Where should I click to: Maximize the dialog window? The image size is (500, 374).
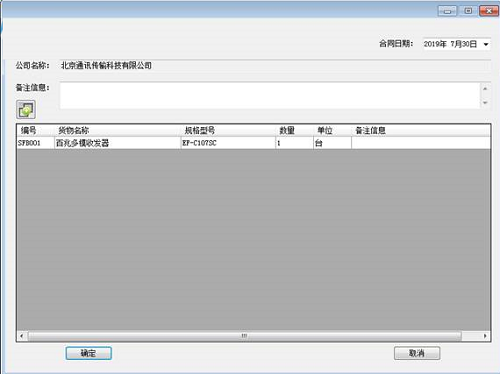tap(468, 11)
